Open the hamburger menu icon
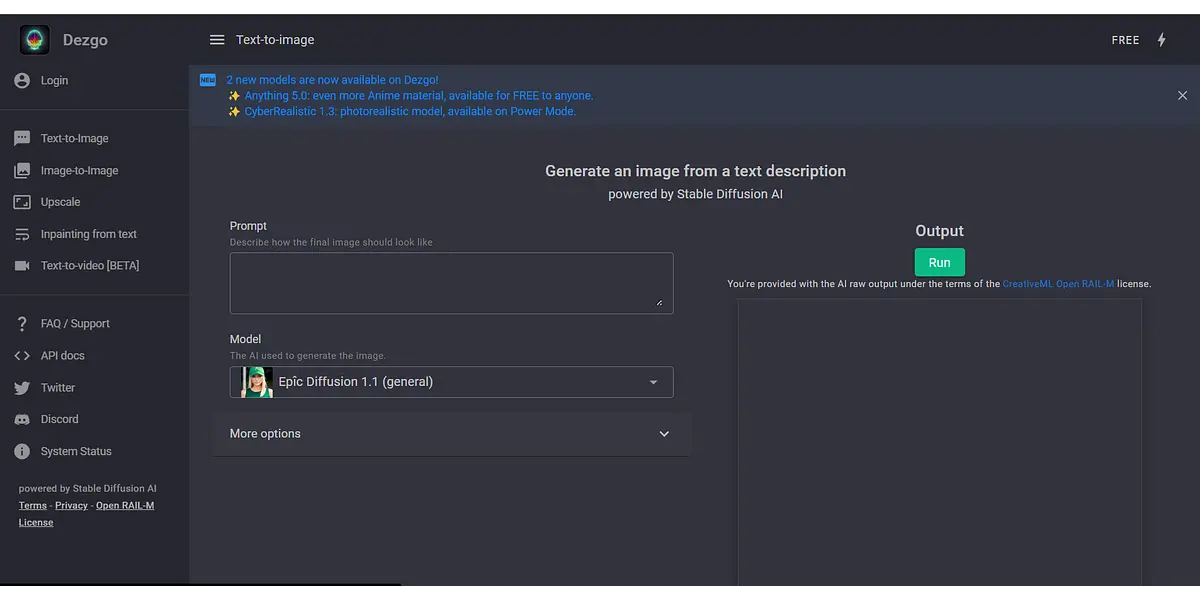The height and width of the screenshot is (600, 1200). (x=217, y=40)
